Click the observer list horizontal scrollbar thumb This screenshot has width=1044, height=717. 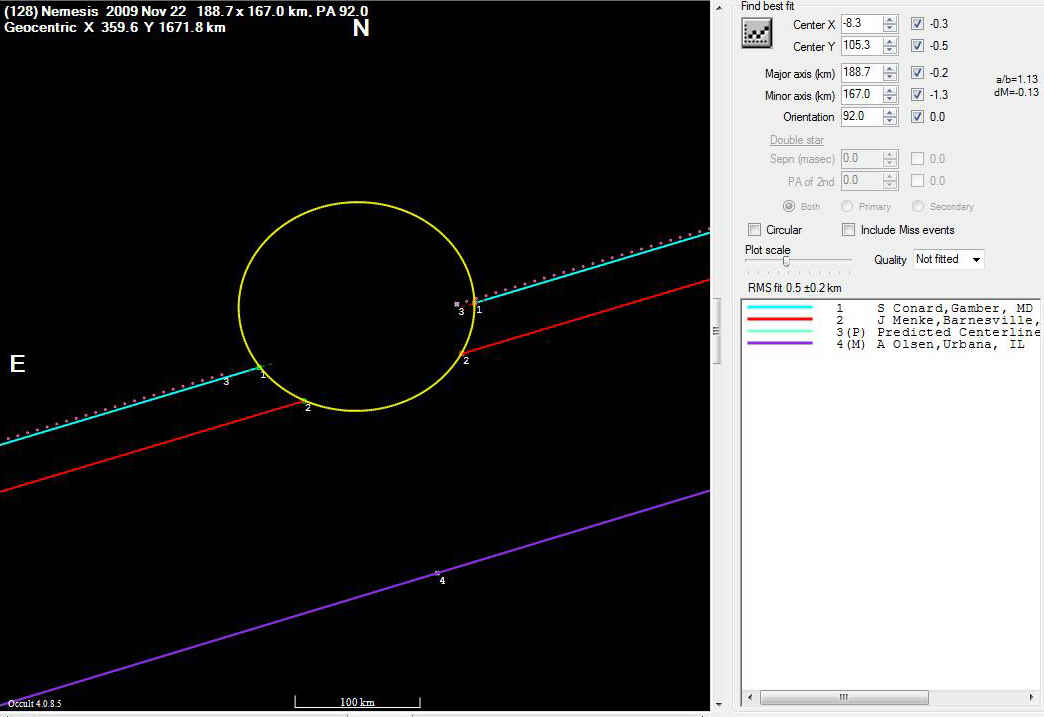[x=844, y=697]
